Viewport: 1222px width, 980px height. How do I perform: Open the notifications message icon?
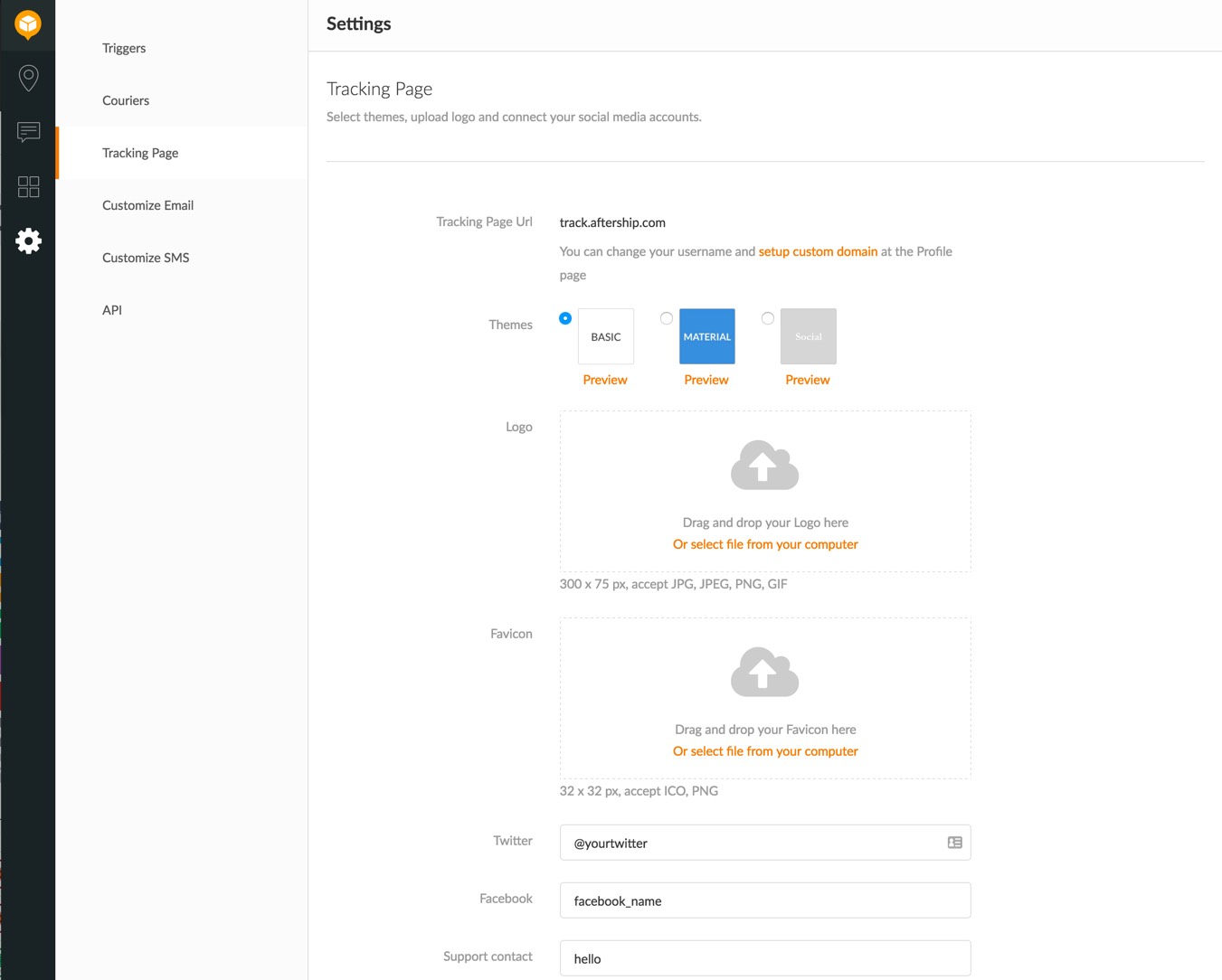(x=28, y=132)
